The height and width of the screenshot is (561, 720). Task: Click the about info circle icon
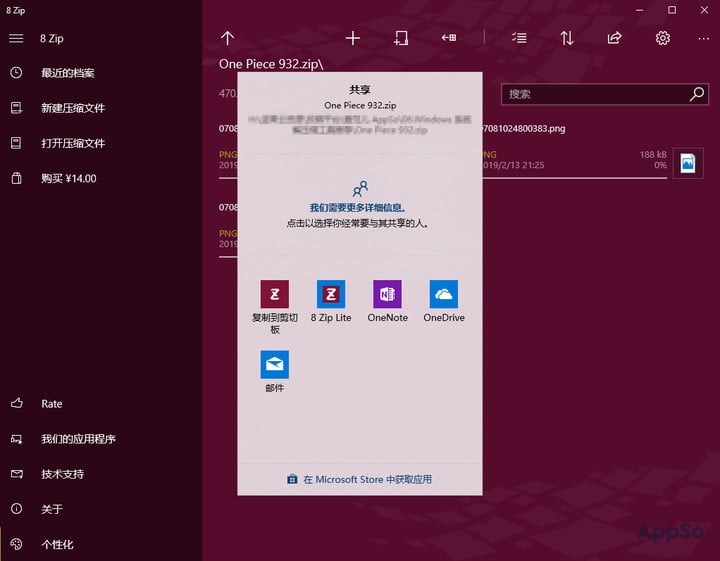(x=17, y=509)
